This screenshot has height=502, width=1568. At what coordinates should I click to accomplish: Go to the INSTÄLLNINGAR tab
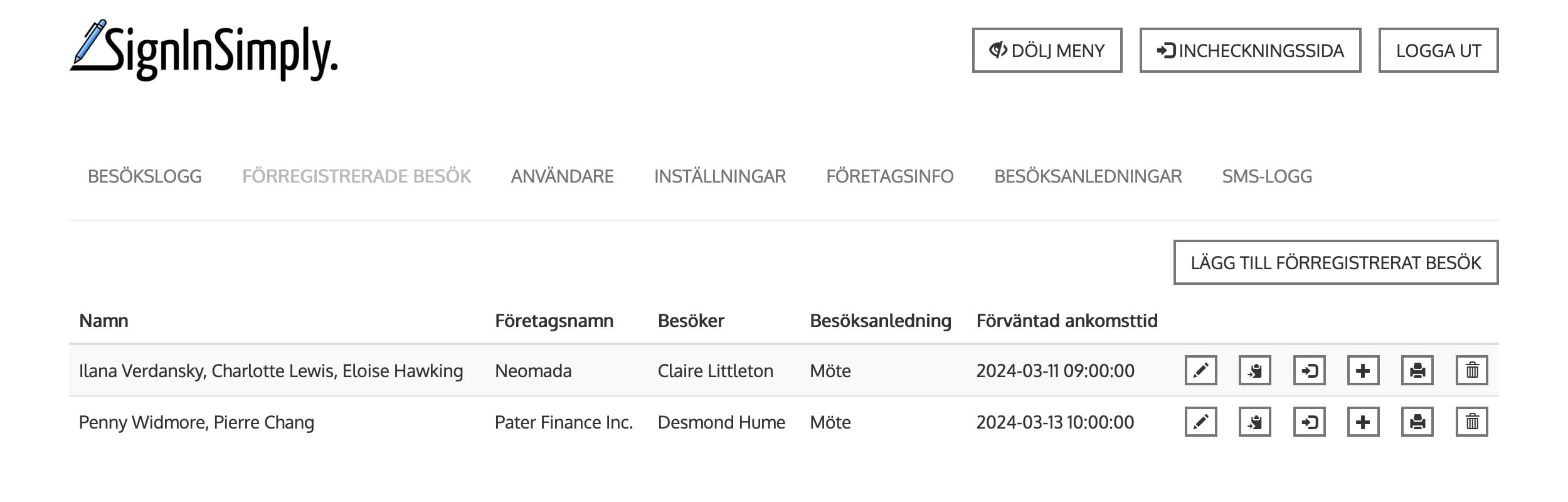719,176
